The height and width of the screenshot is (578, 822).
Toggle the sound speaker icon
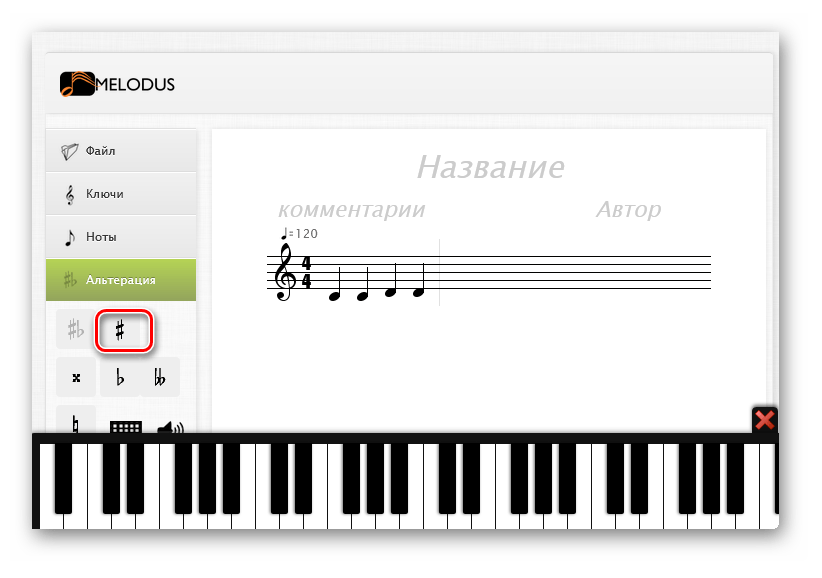(x=170, y=428)
